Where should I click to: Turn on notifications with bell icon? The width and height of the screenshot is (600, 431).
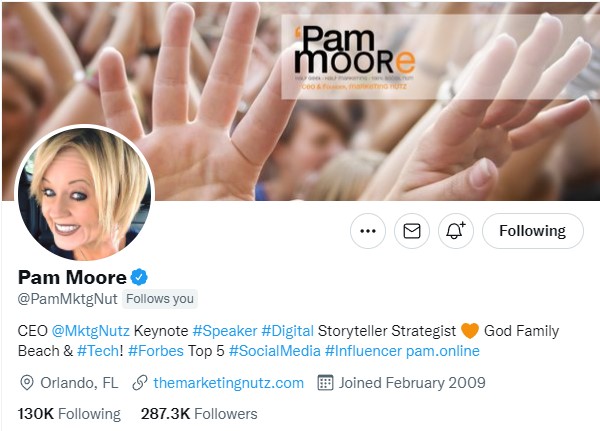455,231
